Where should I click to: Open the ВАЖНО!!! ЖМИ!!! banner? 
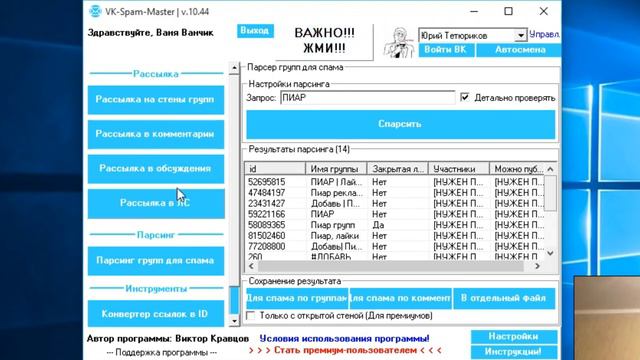[324, 41]
